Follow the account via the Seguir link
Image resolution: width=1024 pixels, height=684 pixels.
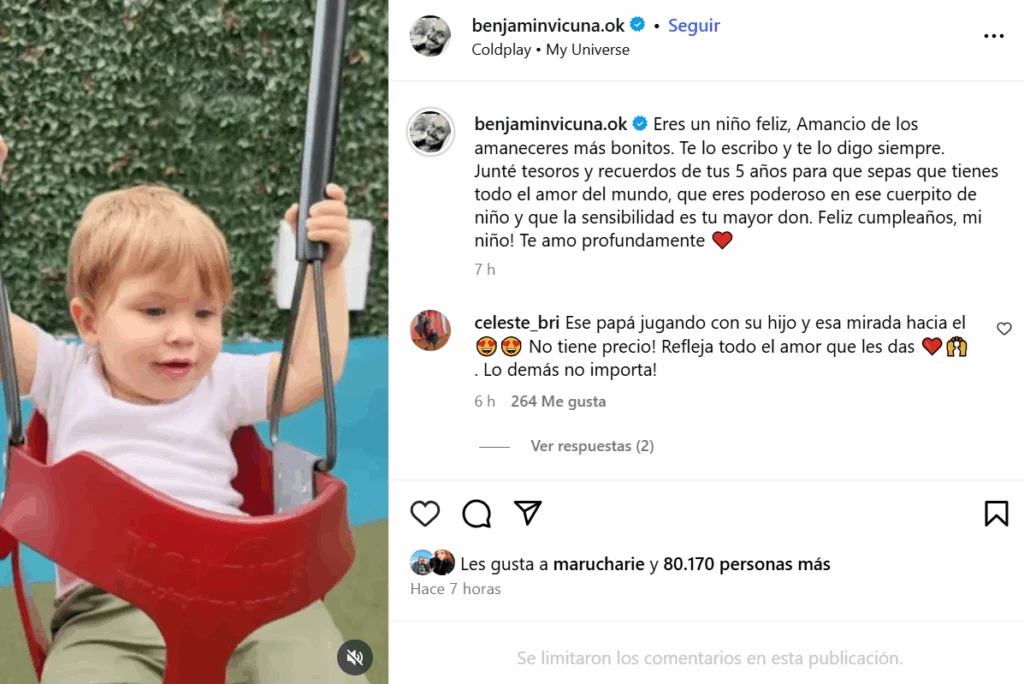(x=694, y=25)
